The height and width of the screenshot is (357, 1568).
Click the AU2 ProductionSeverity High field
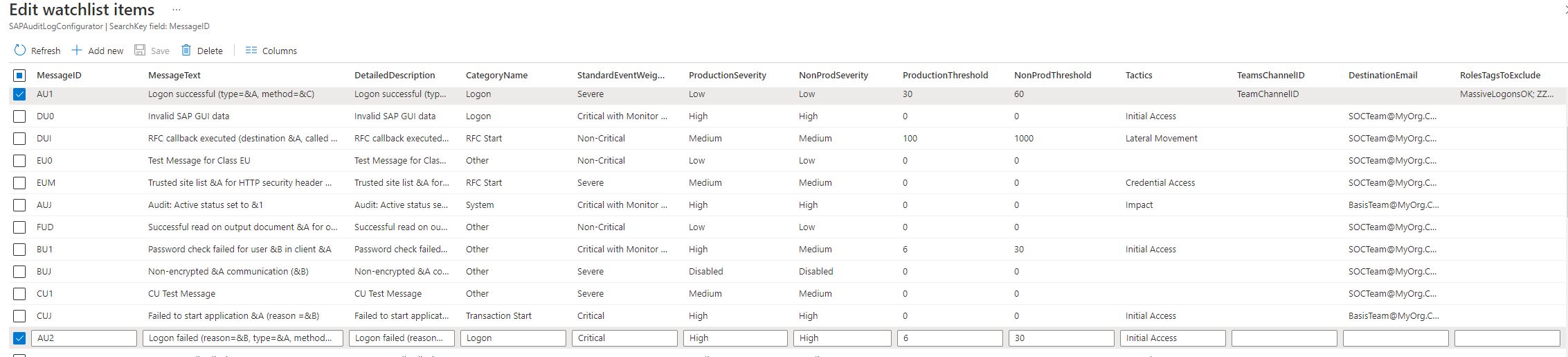click(x=735, y=338)
